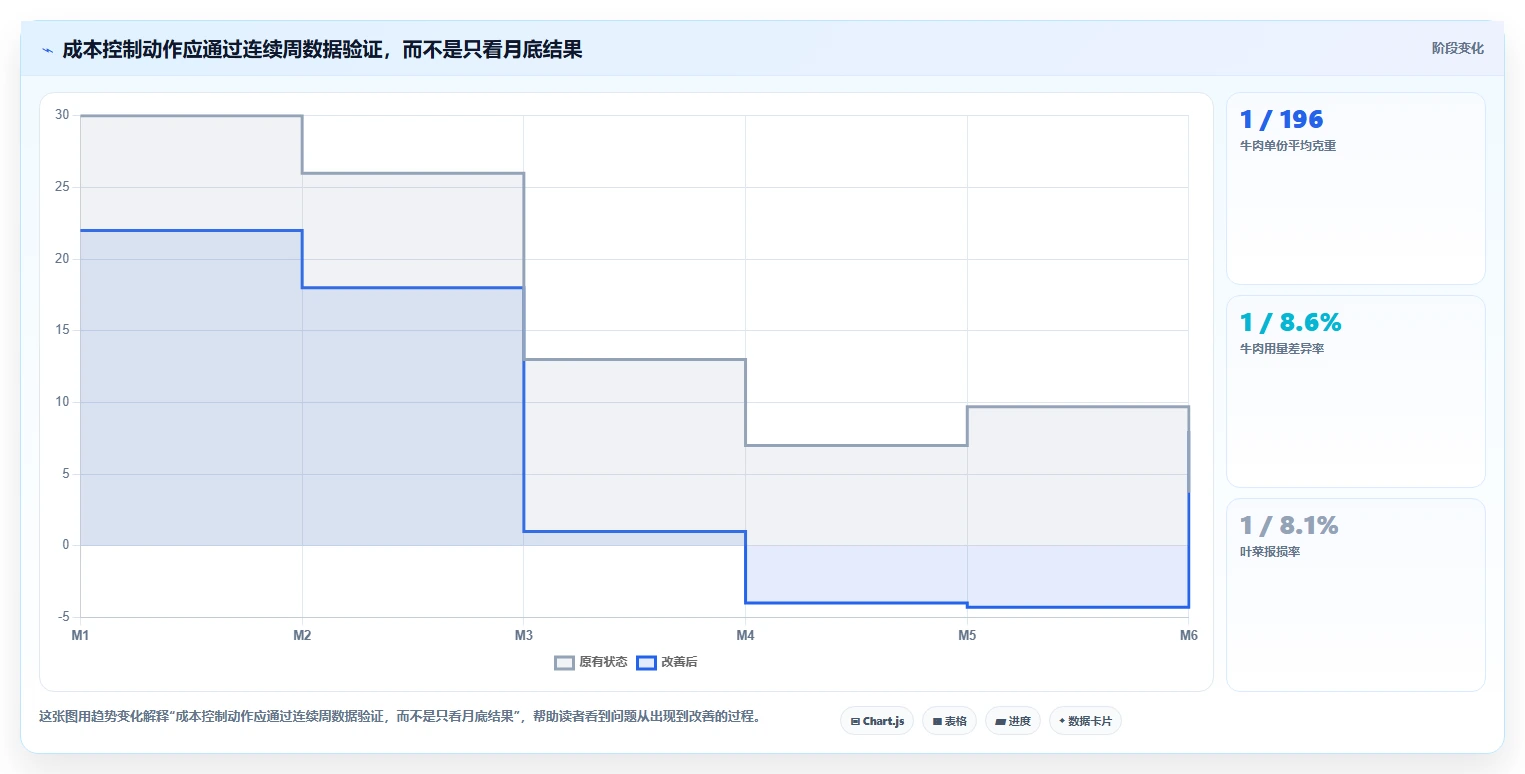The width and height of the screenshot is (1525, 774).
Task: Select the 1 / 8.6% value card
Action: 1355,391
